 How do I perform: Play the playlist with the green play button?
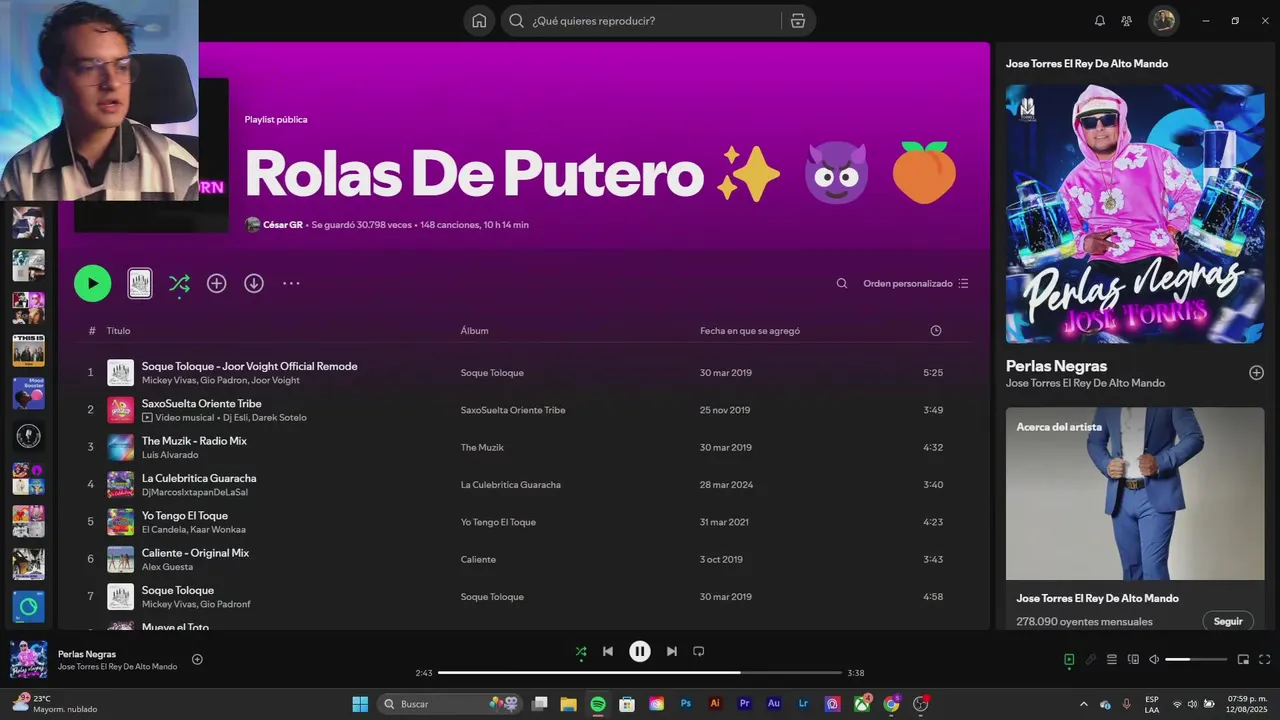point(92,283)
